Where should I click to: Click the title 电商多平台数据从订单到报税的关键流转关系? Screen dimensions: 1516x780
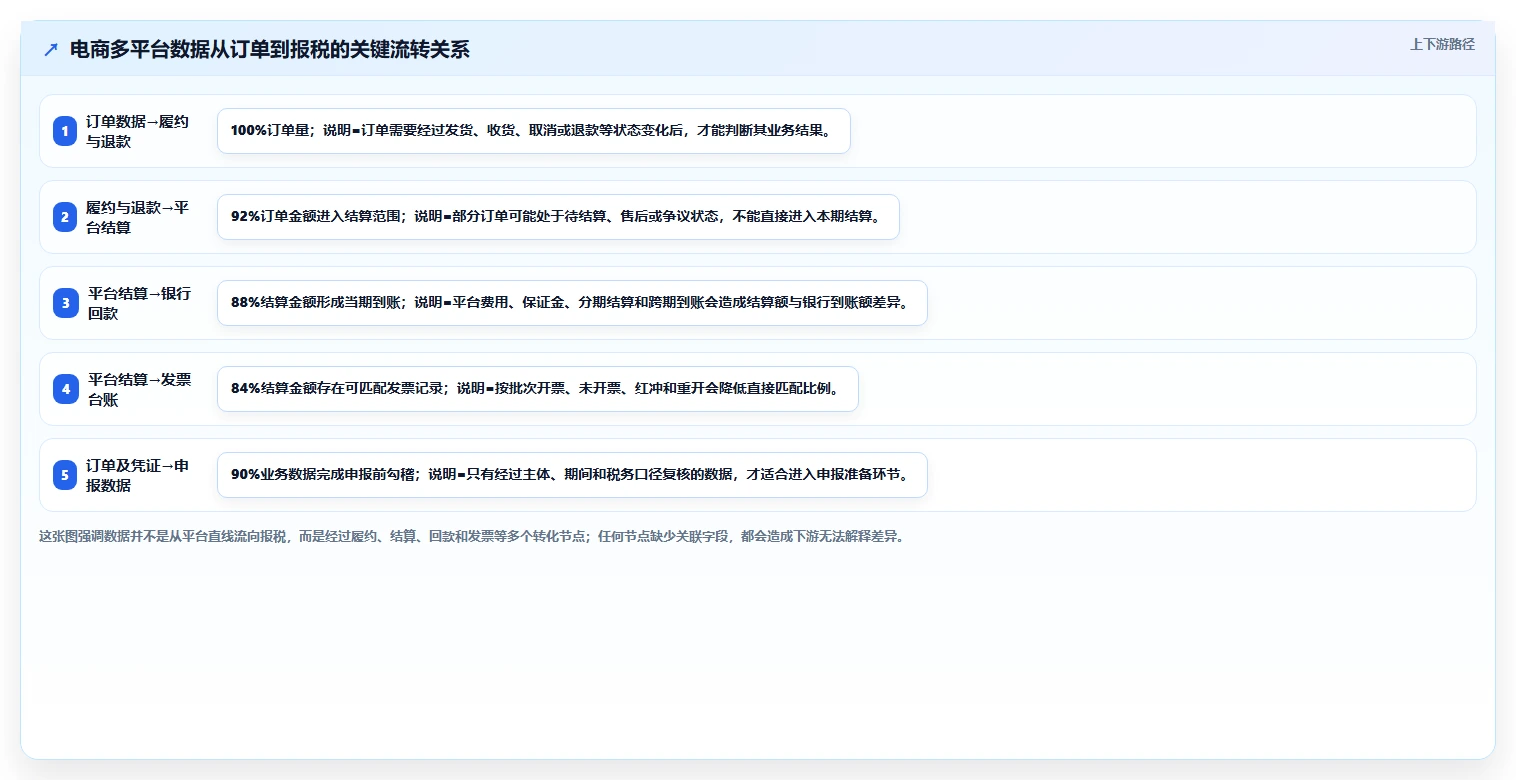tap(270, 50)
